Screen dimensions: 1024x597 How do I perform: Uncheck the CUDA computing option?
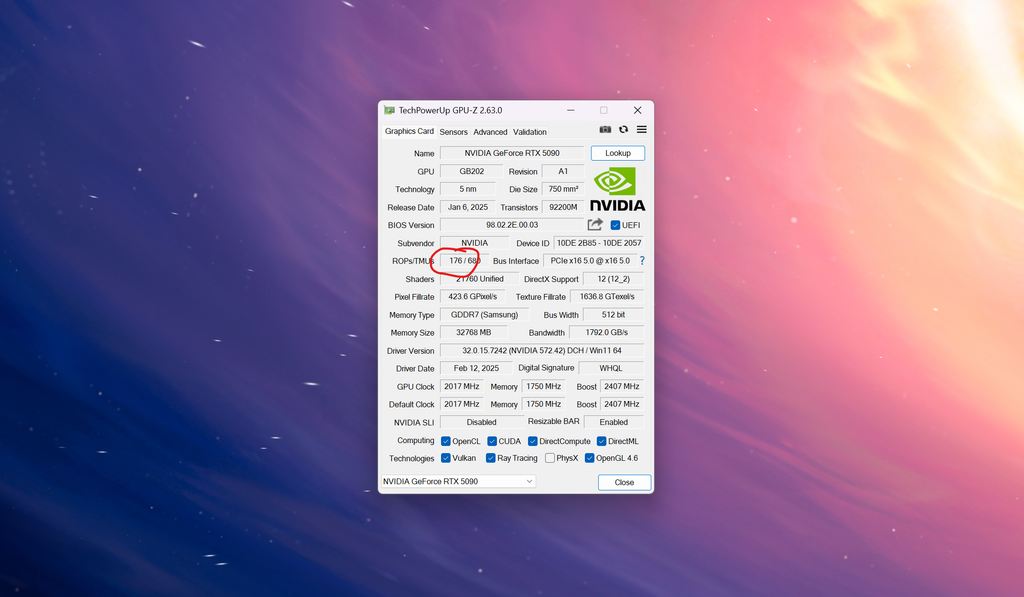[x=492, y=440]
